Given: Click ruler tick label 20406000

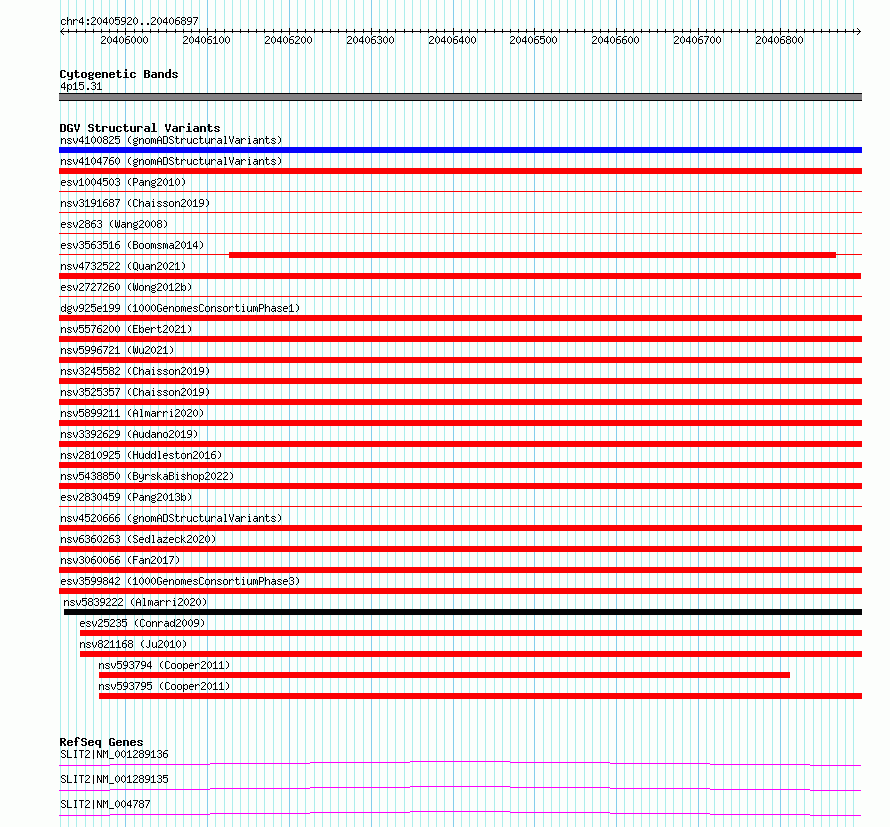Looking at the screenshot, I should (124, 40).
